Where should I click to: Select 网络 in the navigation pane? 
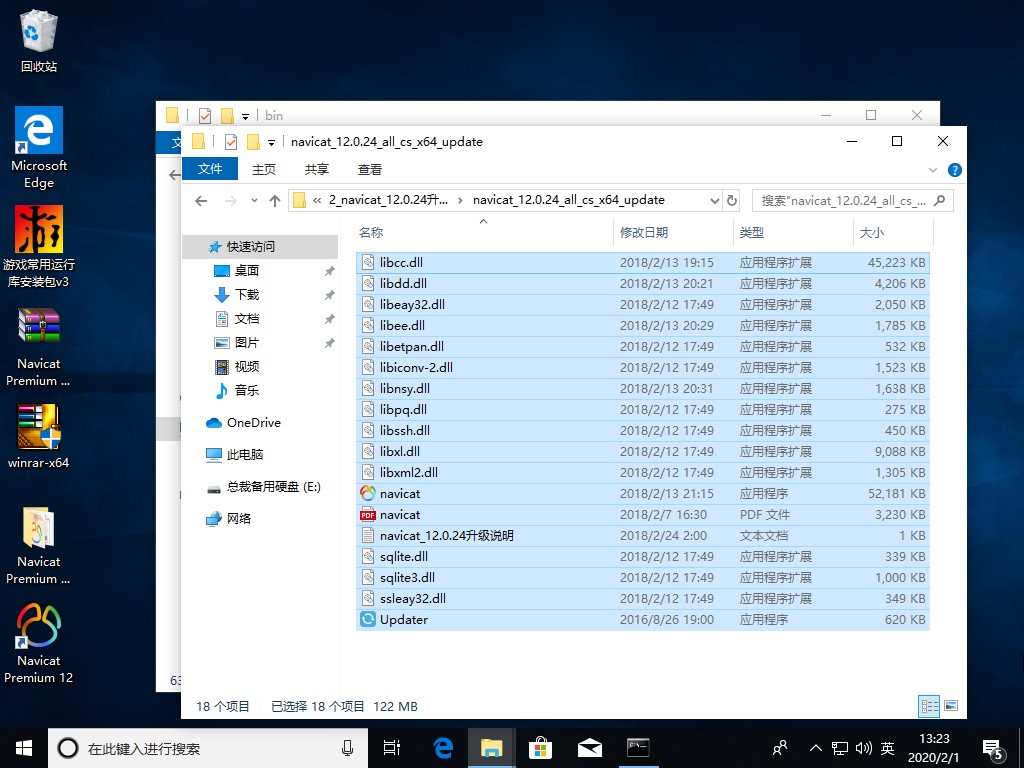point(239,519)
